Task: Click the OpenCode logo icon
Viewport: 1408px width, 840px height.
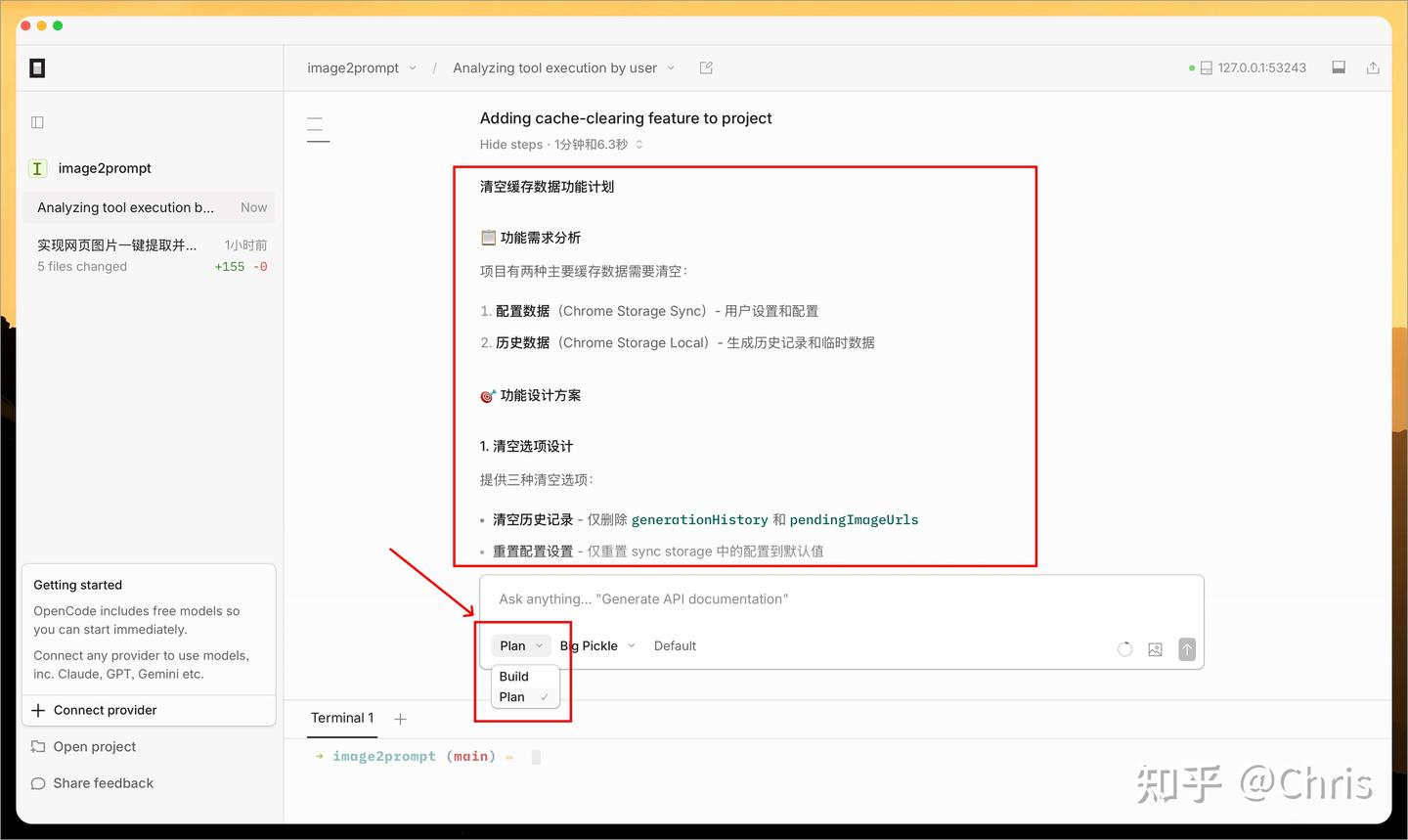Action: click(x=37, y=67)
